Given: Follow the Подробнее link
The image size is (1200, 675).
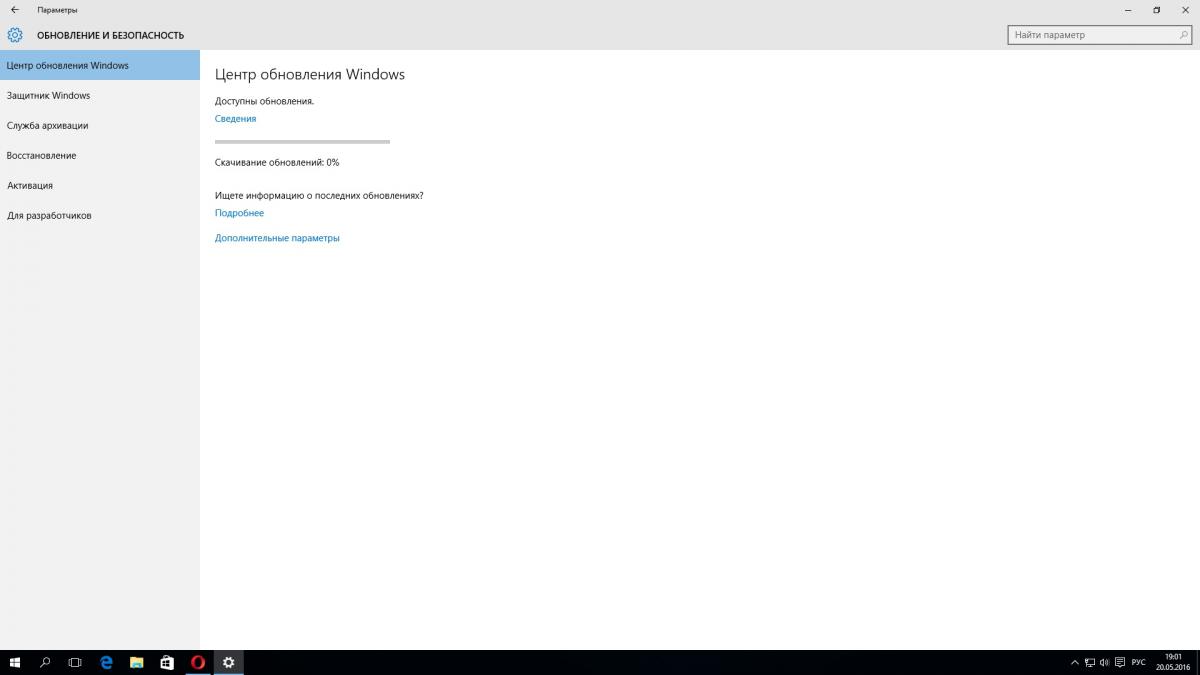Looking at the screenshot, I should click(x=239, y=213).
